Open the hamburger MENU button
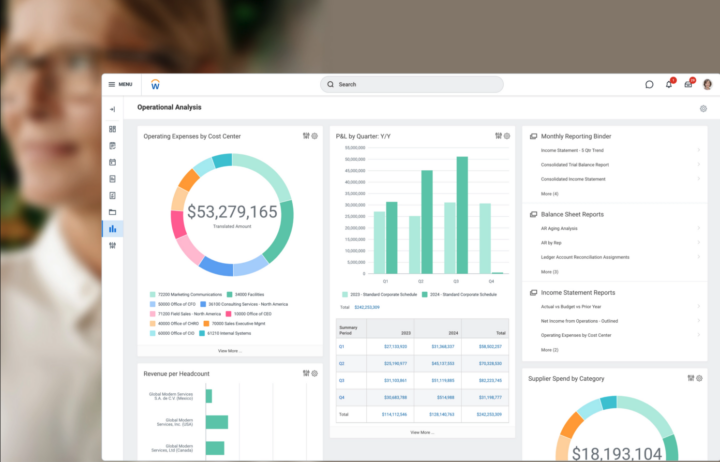Viewport: 720px width, 462px height. click(x=120, y=84)
